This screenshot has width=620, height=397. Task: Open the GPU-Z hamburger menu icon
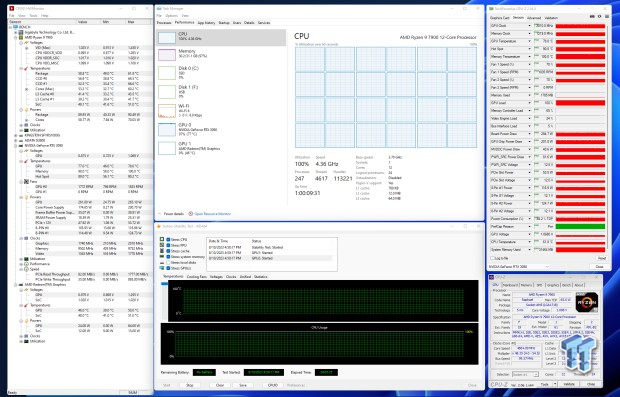pyautogui.click(x=607, y=17)
